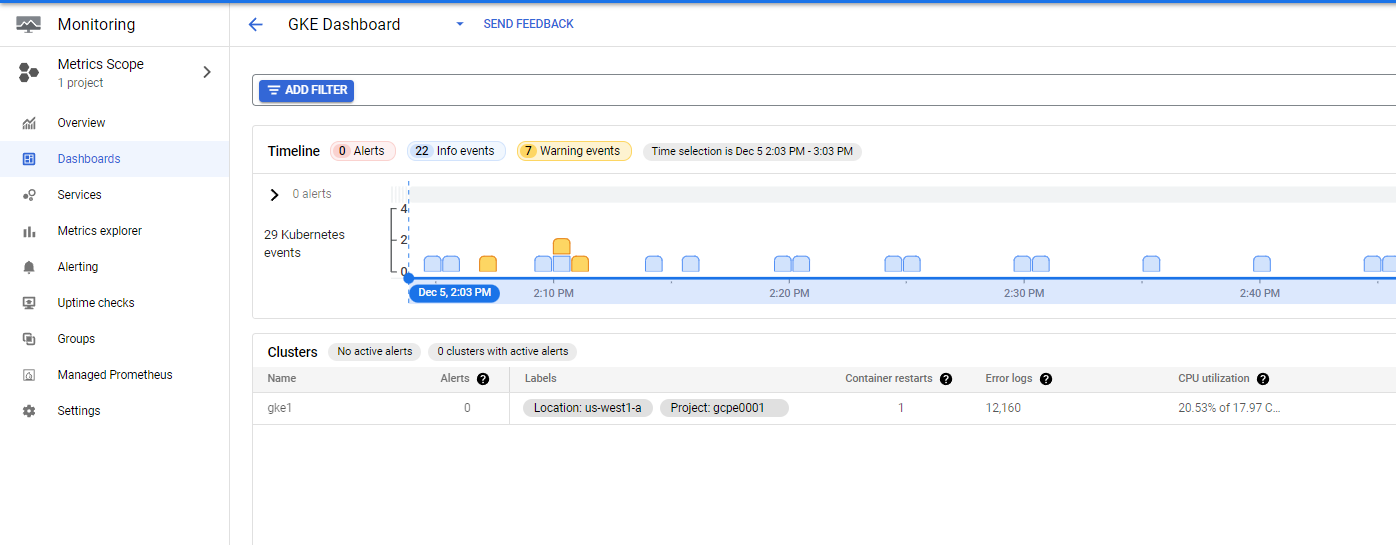Open the gke1 cluster row
Viewport: 1396px width, 545px height.
click(x=824, y=408)
